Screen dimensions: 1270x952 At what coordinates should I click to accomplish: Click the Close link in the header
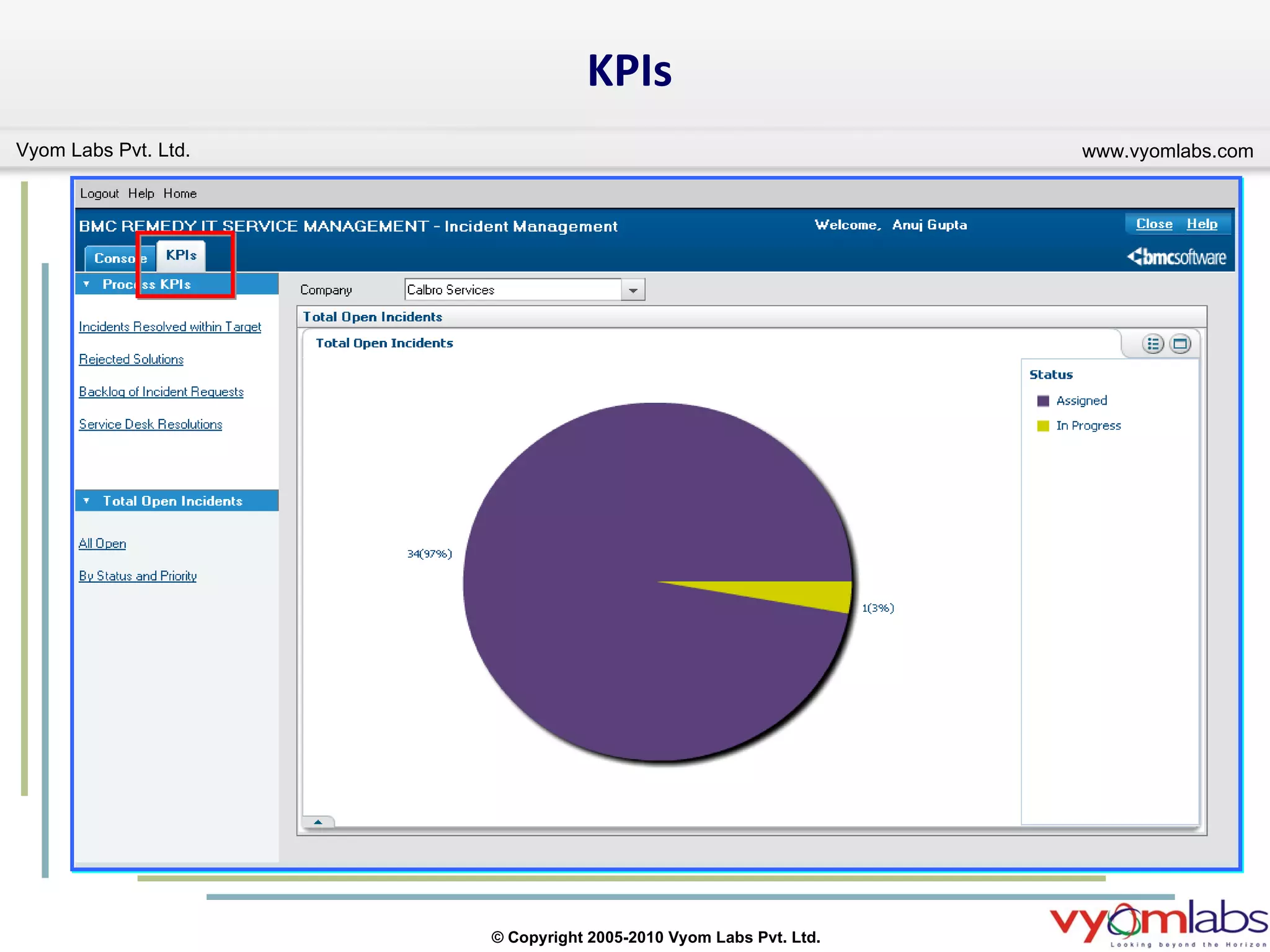pyautogui.click(x=1154, y=224)
